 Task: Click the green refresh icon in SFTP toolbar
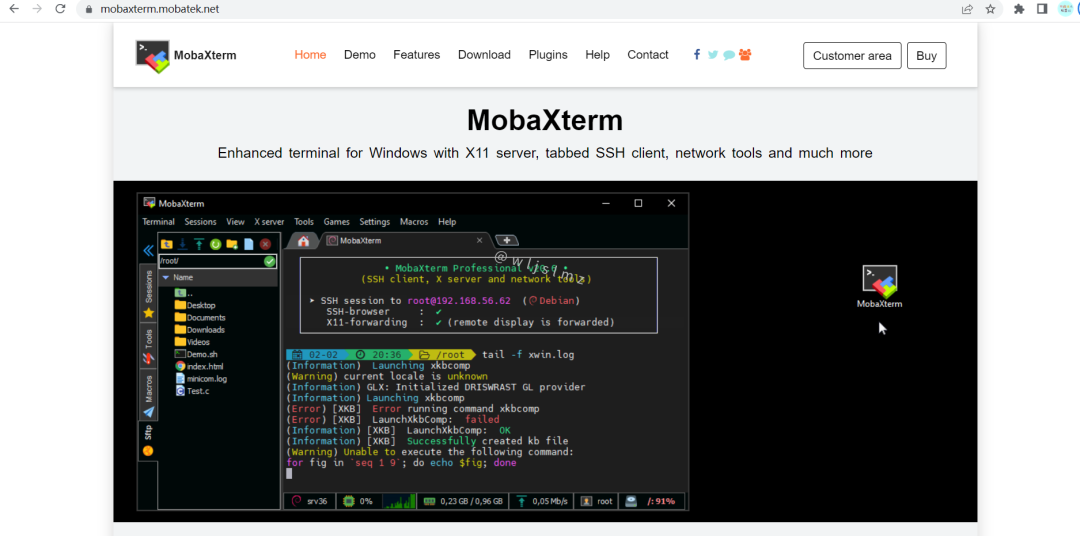216,244
